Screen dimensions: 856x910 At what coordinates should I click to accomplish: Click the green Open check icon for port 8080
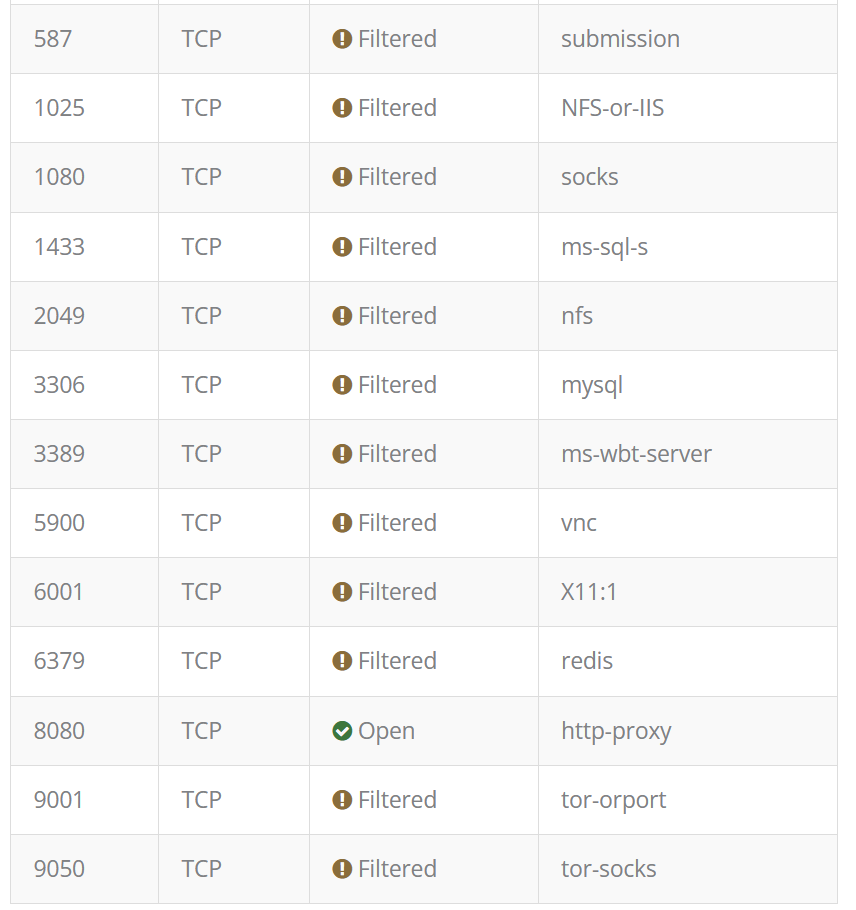(342, 731)
